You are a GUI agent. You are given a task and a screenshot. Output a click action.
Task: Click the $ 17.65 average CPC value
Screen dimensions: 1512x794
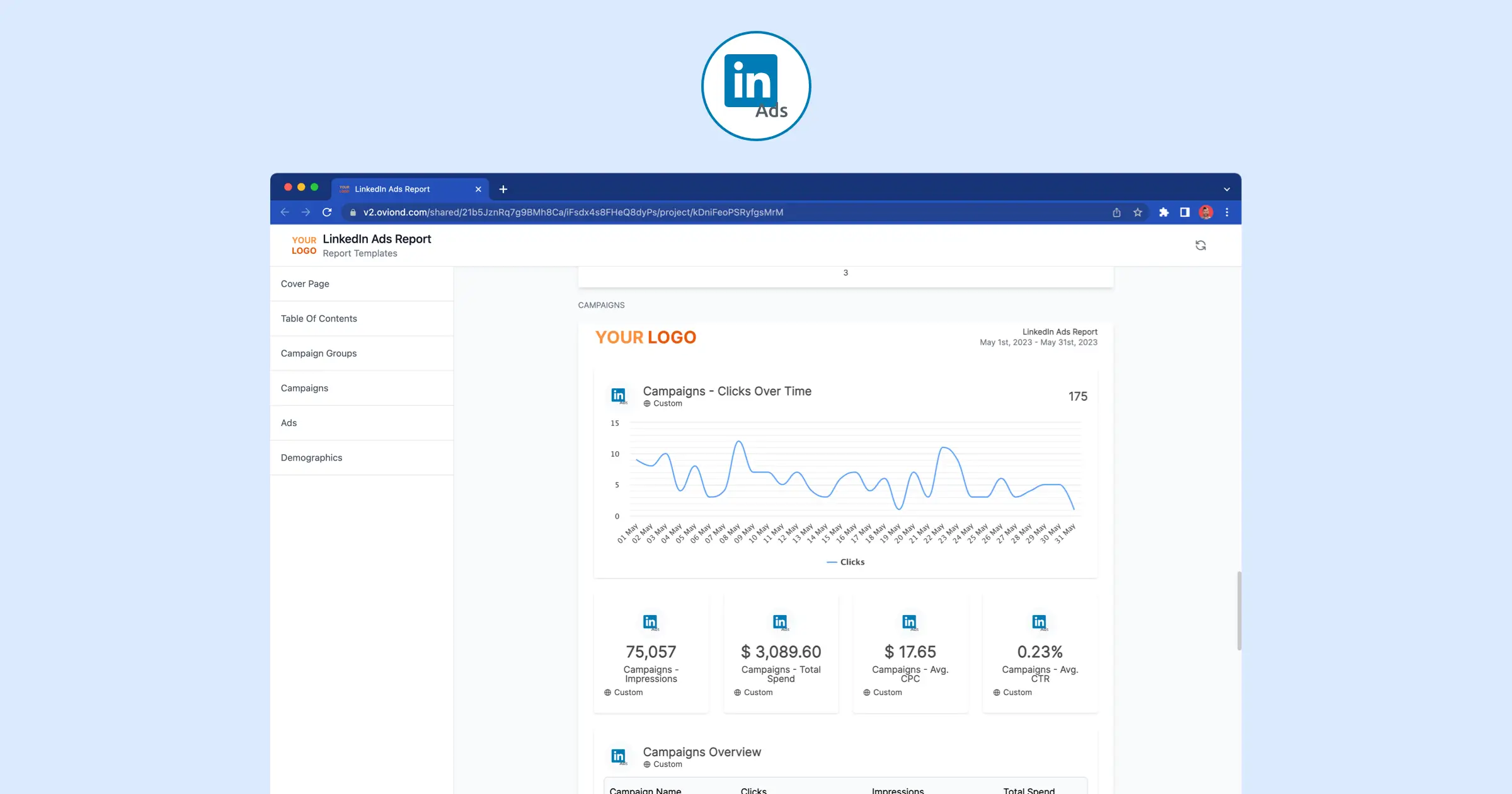910,652
